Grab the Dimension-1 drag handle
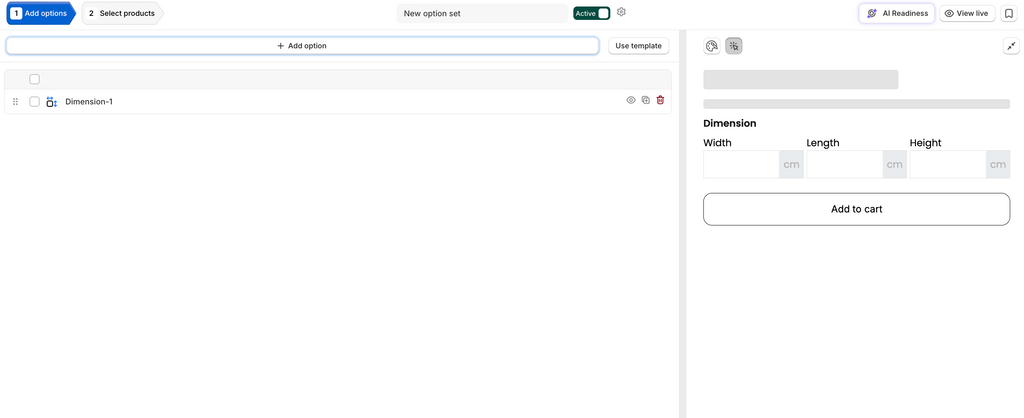 pyautogui.click(x=16, y=102)
